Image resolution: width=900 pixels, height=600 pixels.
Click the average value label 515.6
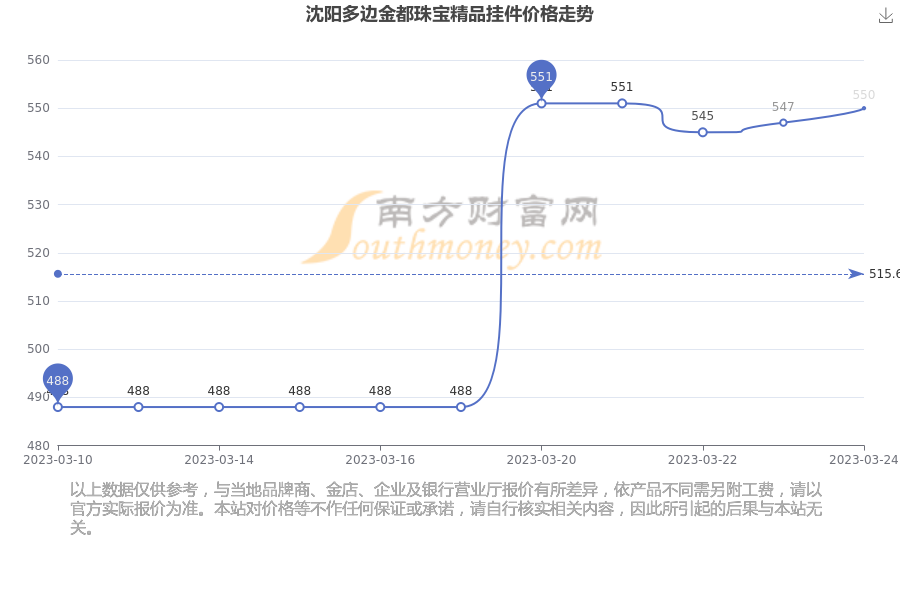(884, 274)
